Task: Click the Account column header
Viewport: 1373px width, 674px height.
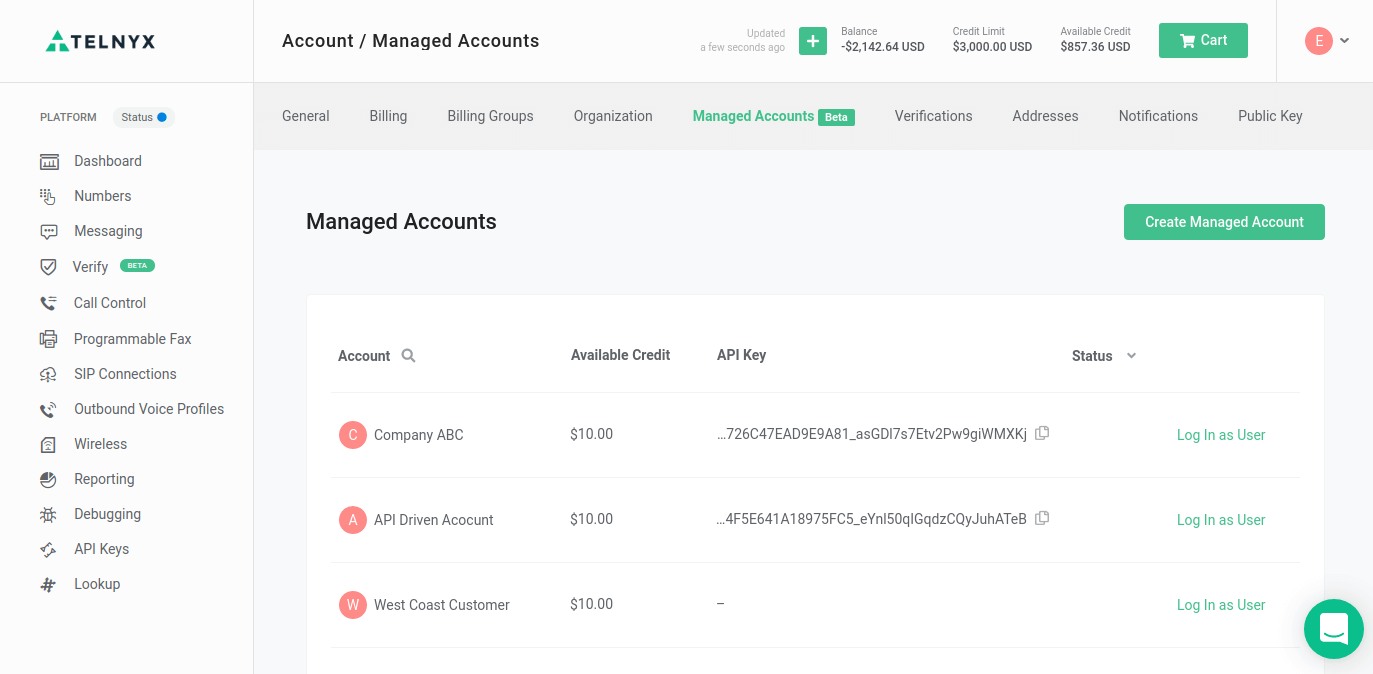Action: [x=364, y=356]
